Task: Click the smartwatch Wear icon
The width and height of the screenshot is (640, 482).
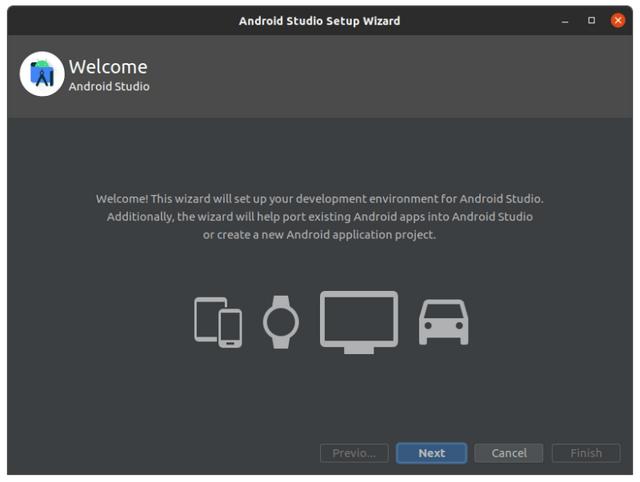Action: (281, 322)
